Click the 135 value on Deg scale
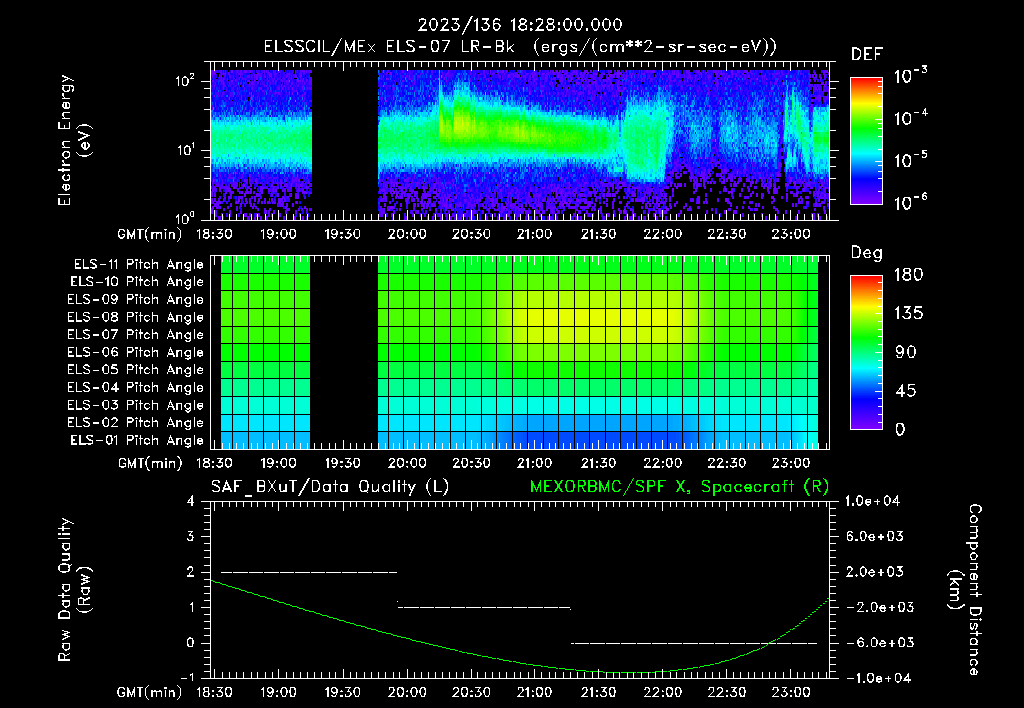The height and width of the screenshot is (708, 1024). [908, 314]
